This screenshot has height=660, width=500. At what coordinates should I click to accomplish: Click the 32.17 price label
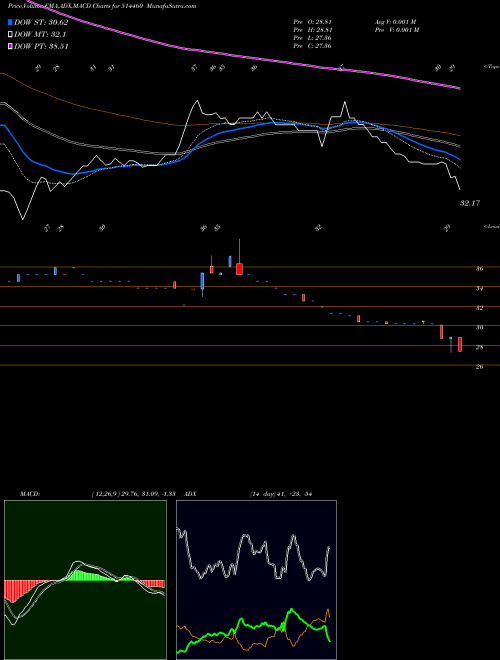coord(470,203)
